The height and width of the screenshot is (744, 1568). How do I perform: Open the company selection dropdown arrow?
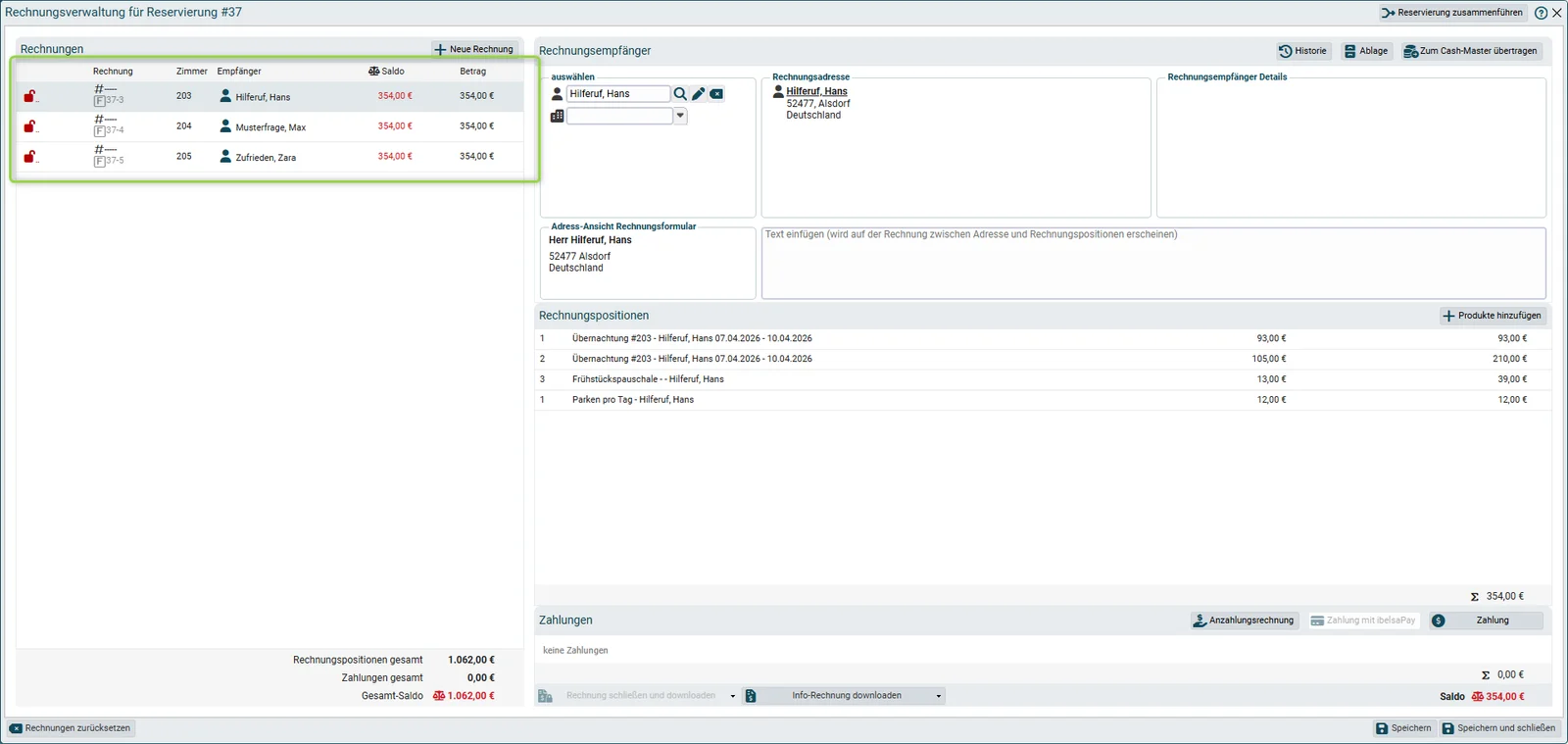[x=680, y=116]
